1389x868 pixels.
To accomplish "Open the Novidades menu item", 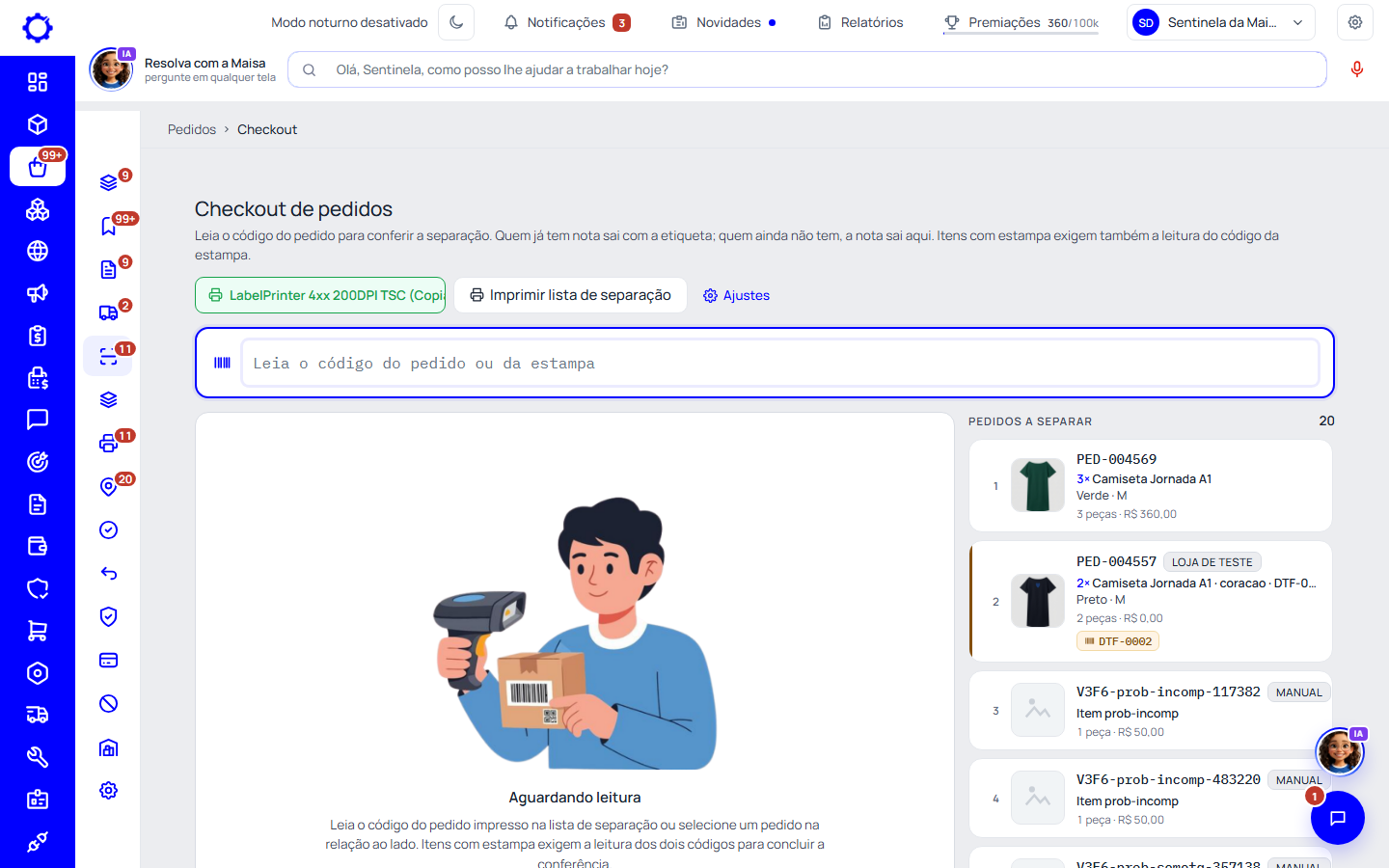I will tap(723, 22).
